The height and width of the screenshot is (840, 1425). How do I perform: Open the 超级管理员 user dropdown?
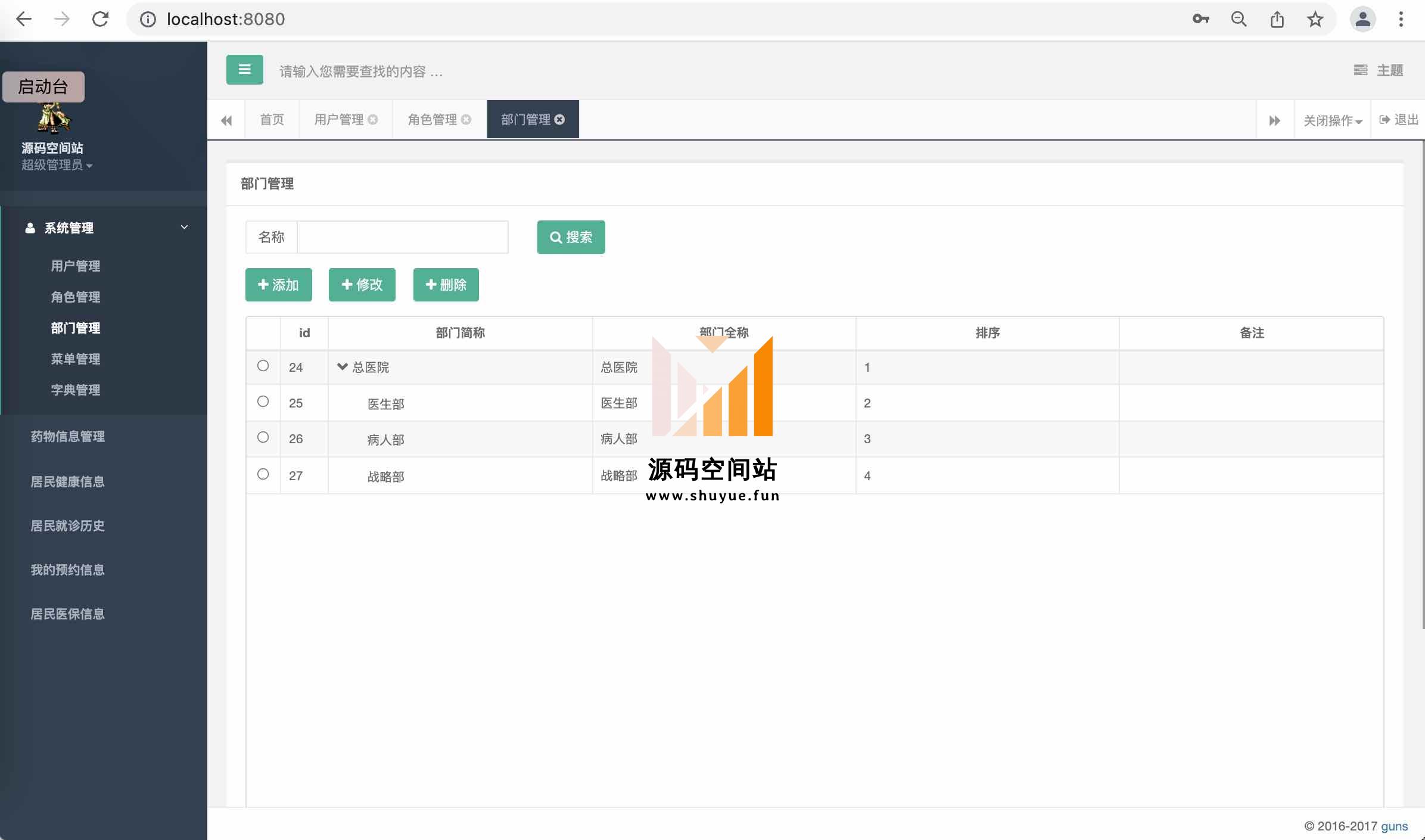pyautogui.click(x=57, y=165)
